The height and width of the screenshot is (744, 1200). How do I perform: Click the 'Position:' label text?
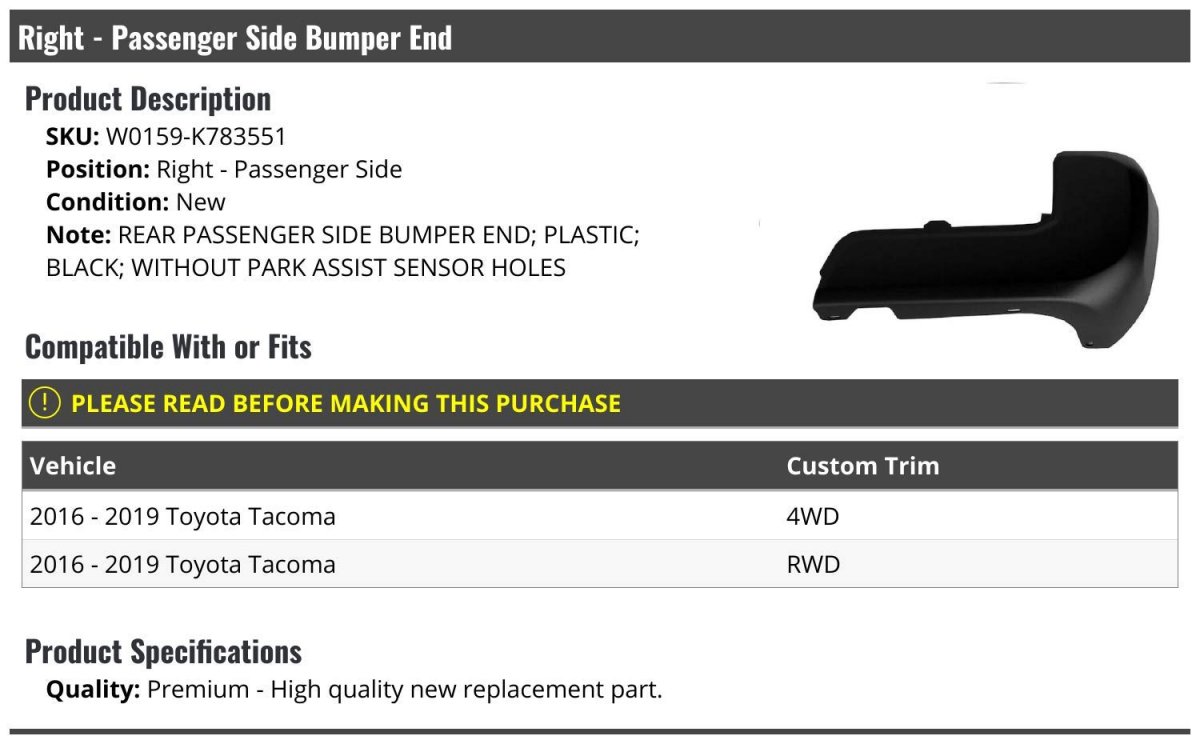(x=98, y=169)
